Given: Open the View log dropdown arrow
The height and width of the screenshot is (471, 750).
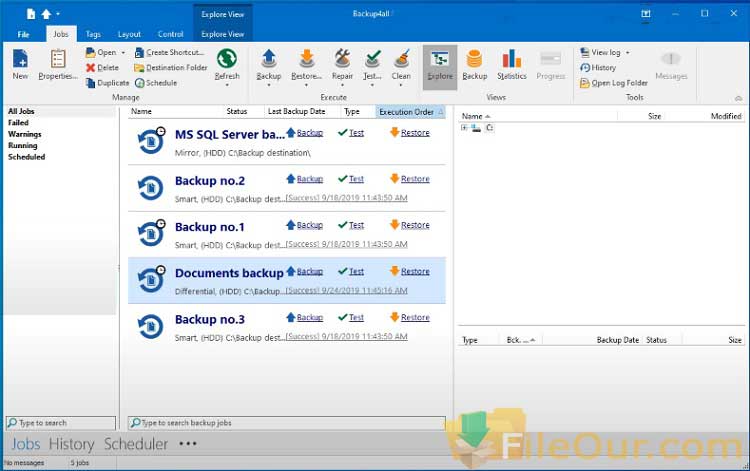Looking at the screenshot, I should coord(628,53).
